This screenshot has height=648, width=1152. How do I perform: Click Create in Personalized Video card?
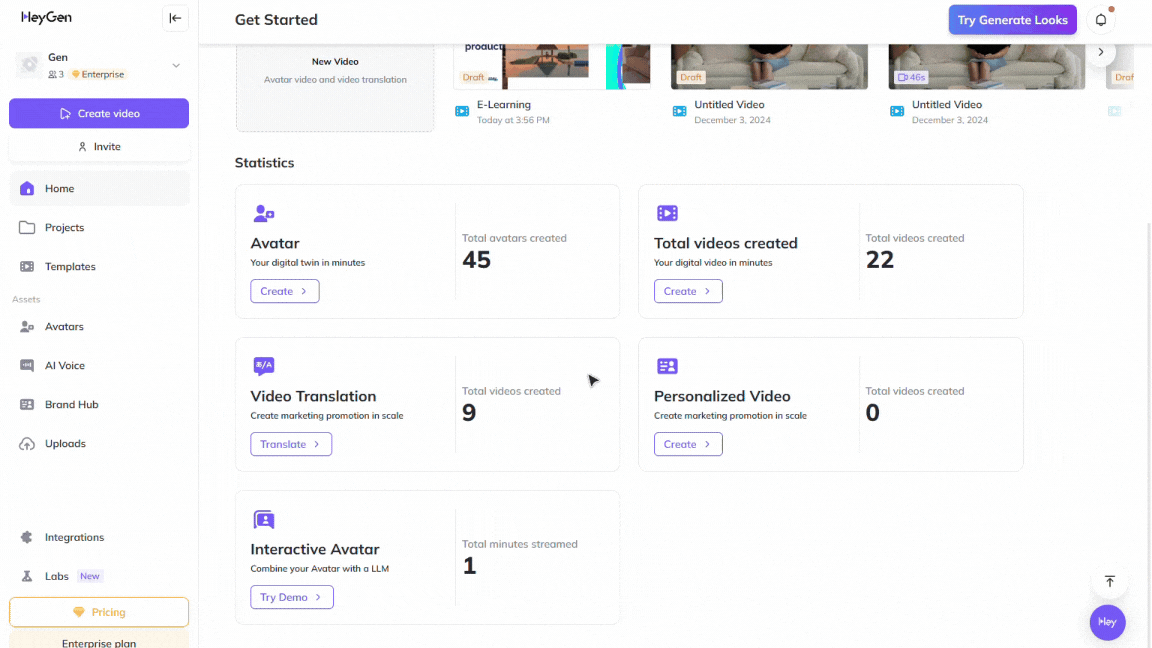coord(688,444)
